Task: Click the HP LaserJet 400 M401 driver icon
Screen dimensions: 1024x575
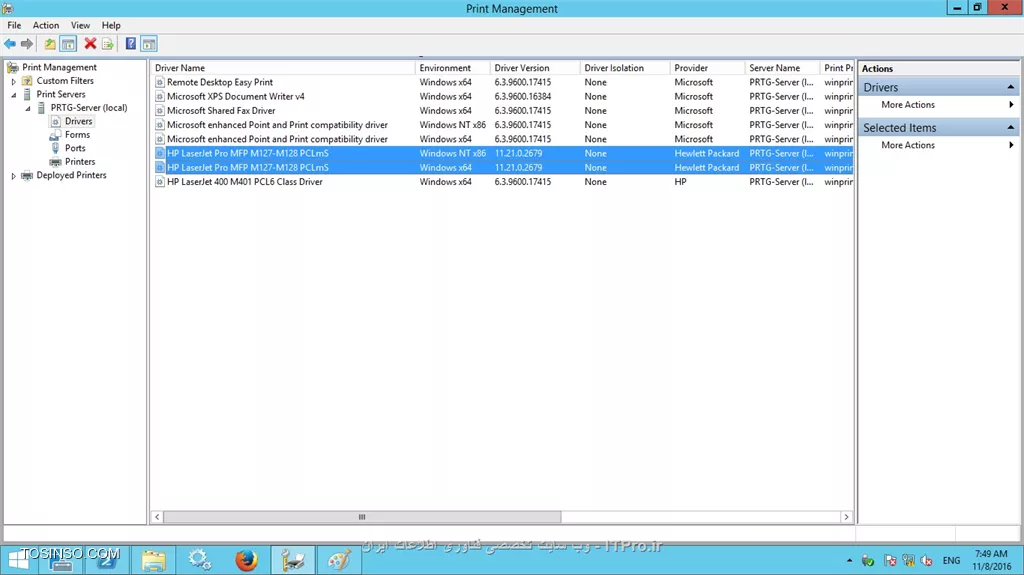Action: [x=159, y=182]
